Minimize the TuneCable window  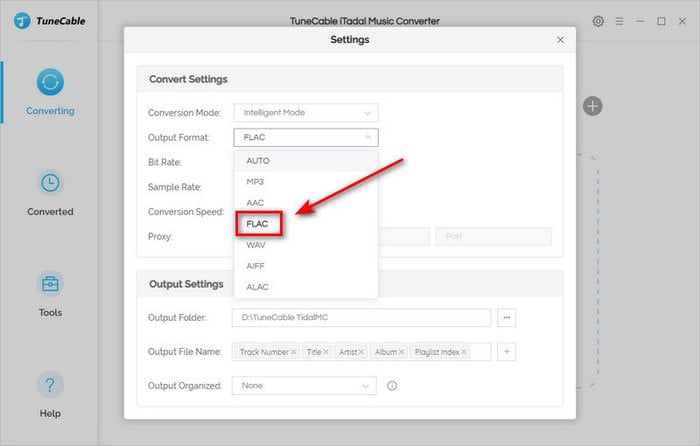[640, 21]
